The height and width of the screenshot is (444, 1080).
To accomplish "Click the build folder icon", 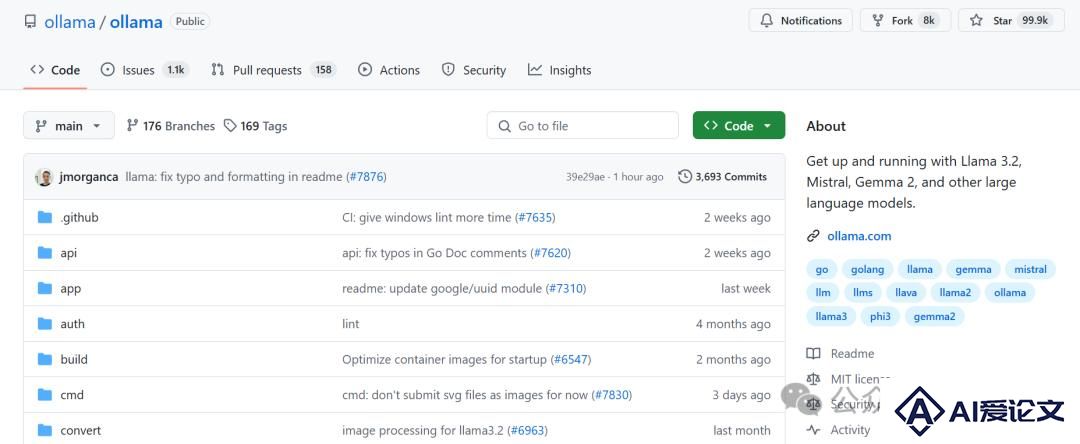I will (x=45, y=359).
